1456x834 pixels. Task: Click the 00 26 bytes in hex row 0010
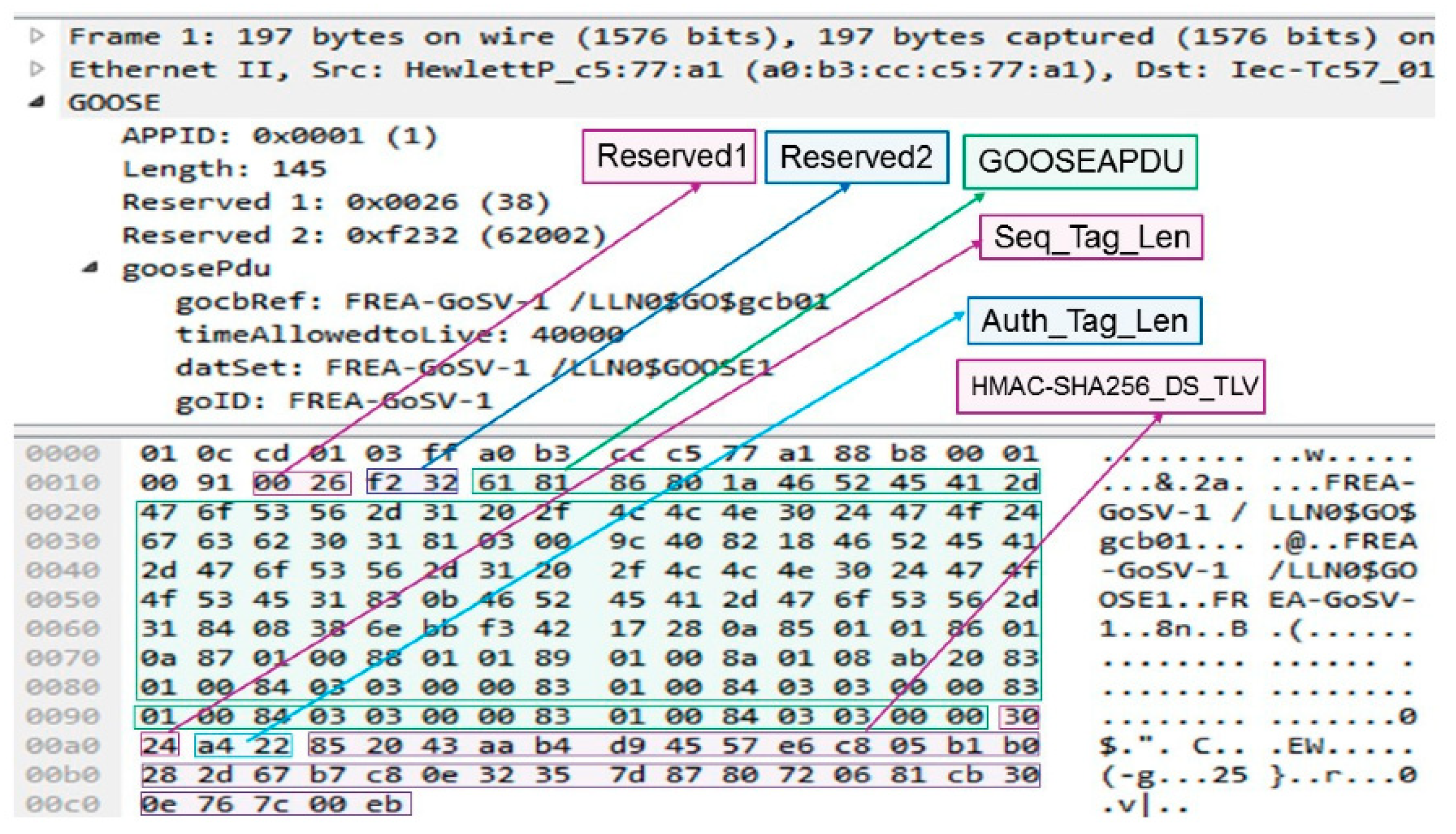302,482
